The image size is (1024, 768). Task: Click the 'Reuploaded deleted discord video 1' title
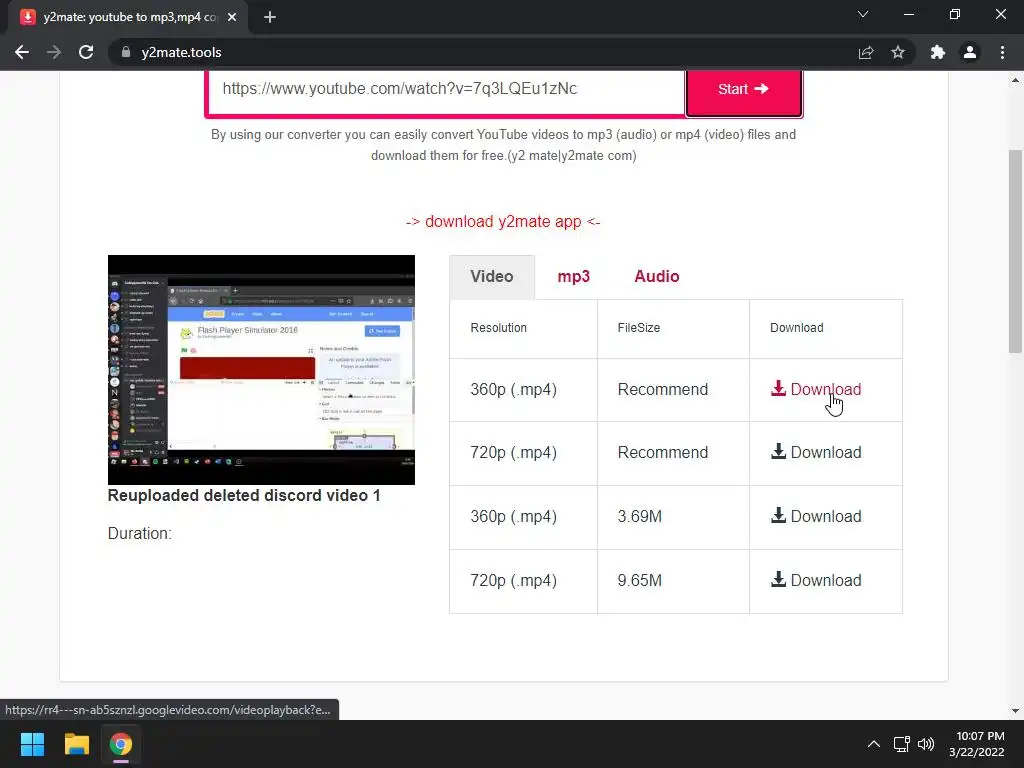(x=244, y=496)
